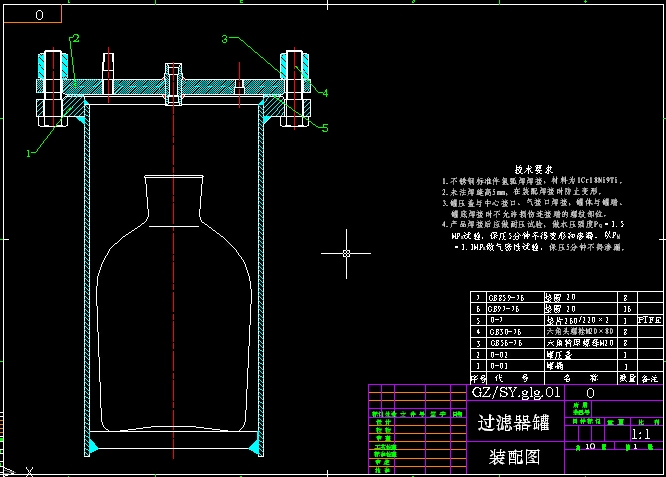Select the 'PTFE' remark cell

coord(650,320)
